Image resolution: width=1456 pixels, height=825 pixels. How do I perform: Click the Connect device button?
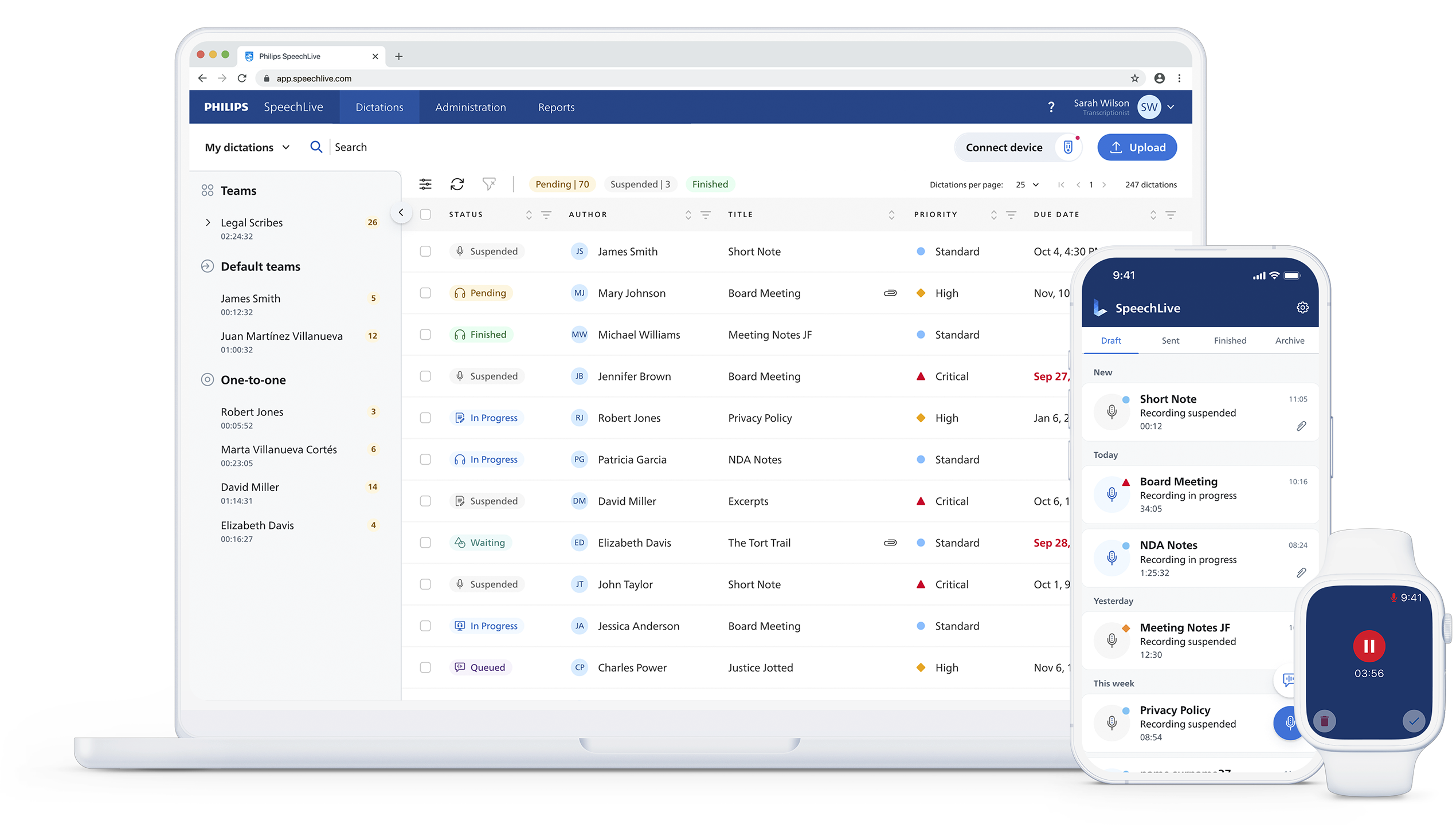(x=1004, y=147)
